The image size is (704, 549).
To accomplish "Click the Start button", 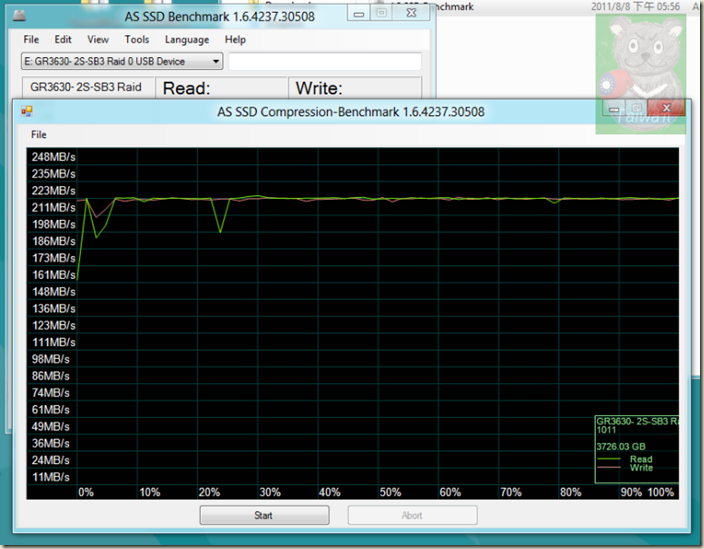I will coord(264,515).
